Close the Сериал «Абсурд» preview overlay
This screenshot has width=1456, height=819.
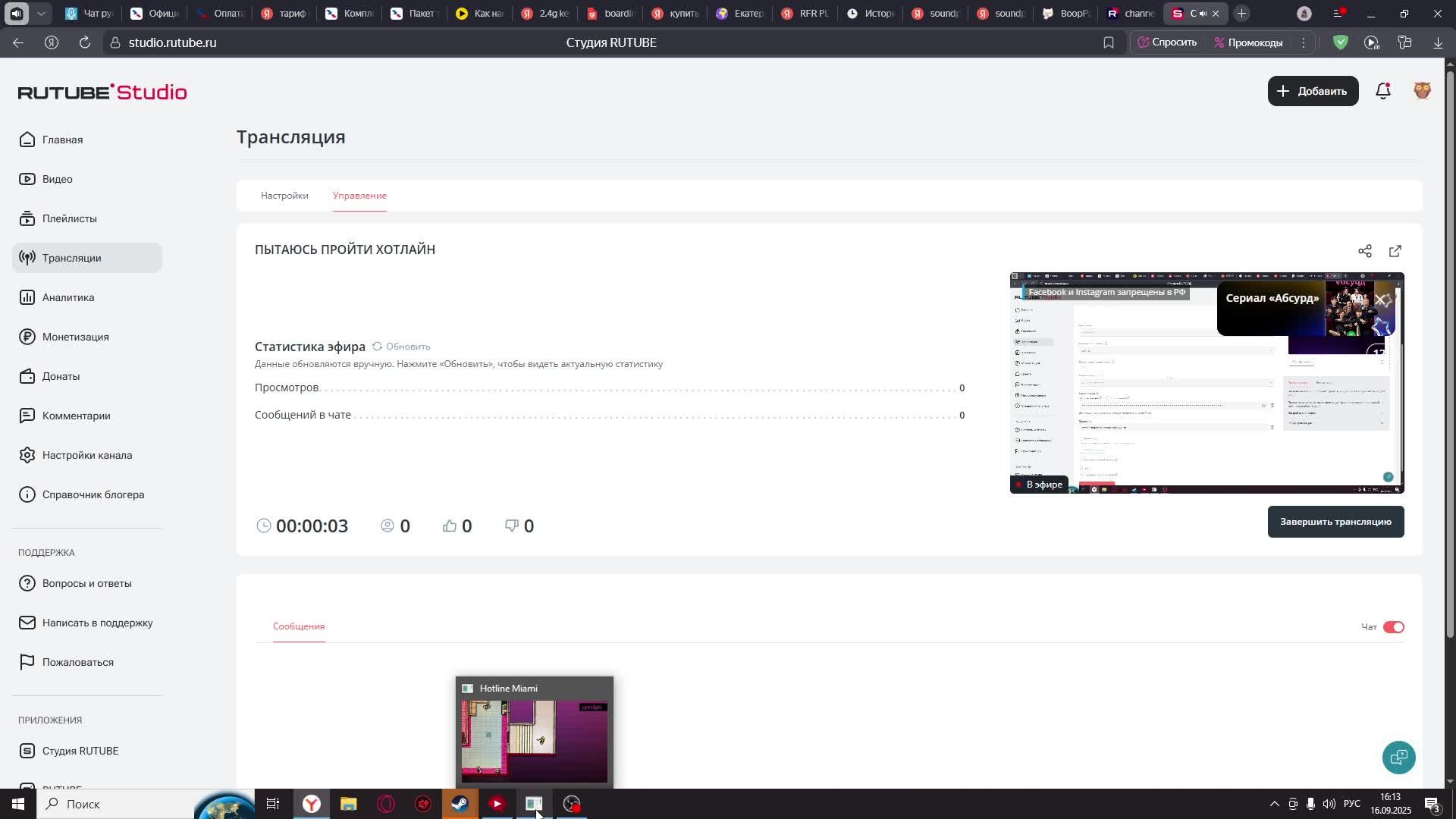pyautogui.click(x=1381, y=300)
